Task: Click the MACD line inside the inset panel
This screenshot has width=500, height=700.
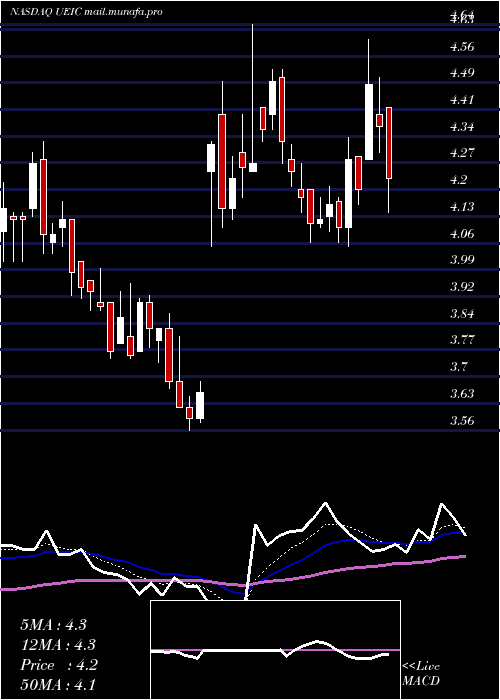Action: point(270,650)
